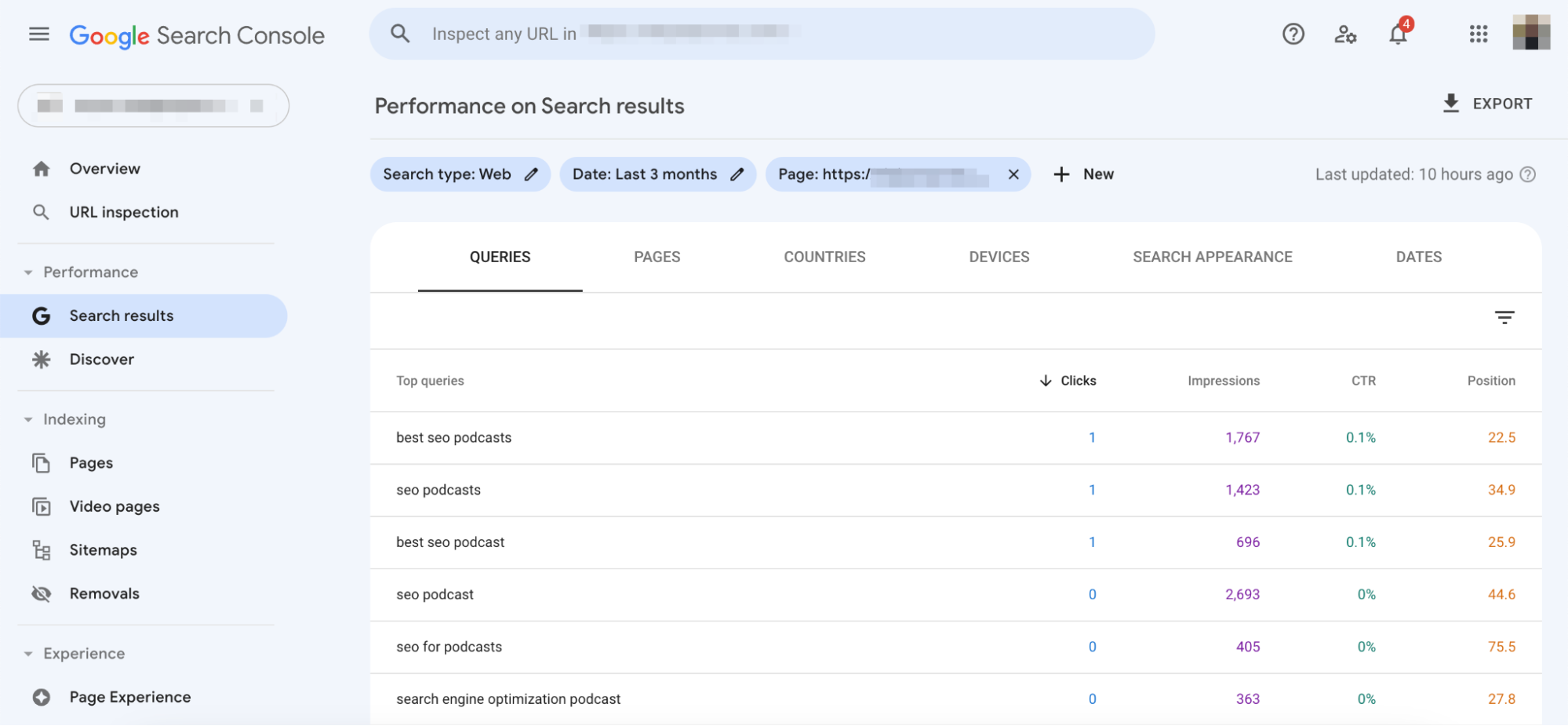
Task: Edit Search type filter pencil icon
Action: coord(531,174)
